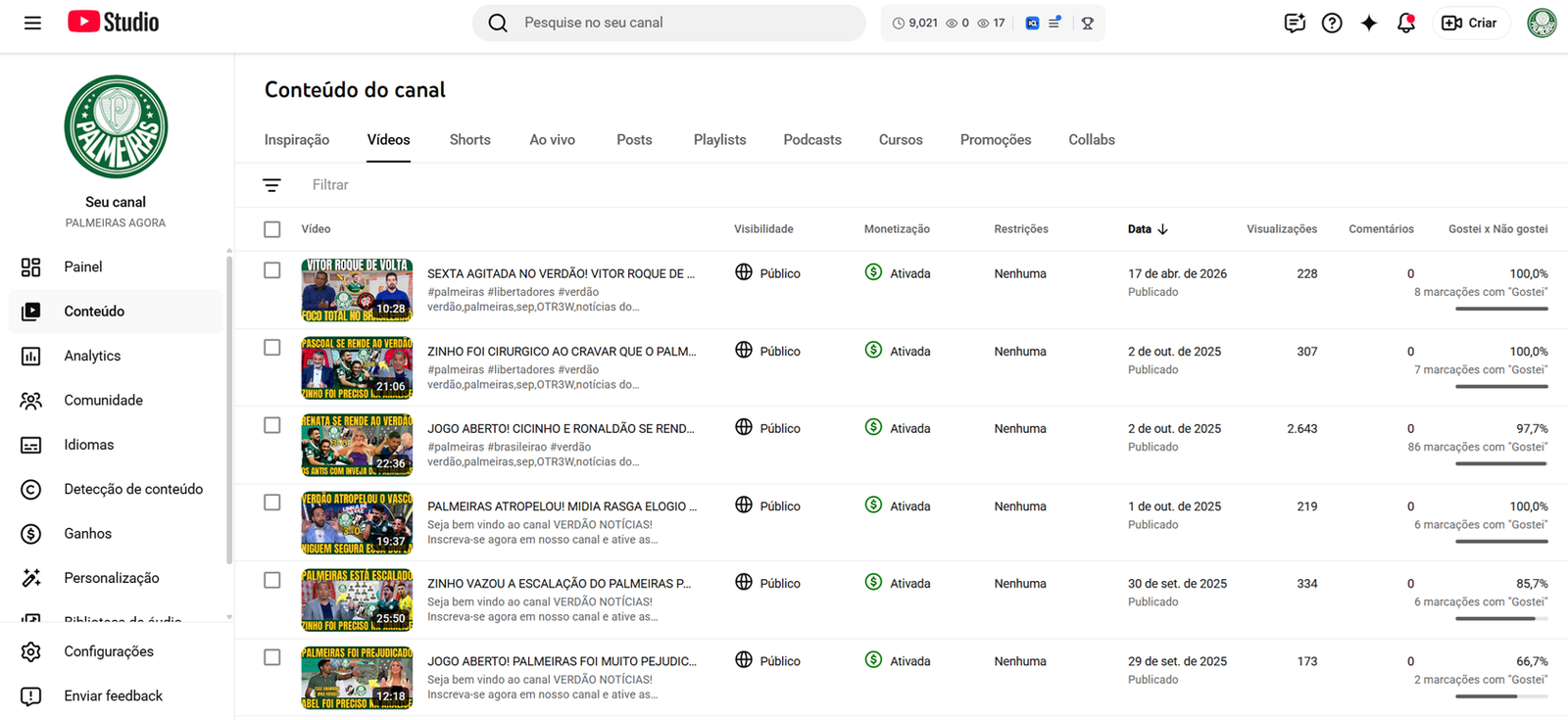This screenshot has width=1568, height=720.
Task: Switch to the Playlists tab
Action: click(x=719, y=140)
